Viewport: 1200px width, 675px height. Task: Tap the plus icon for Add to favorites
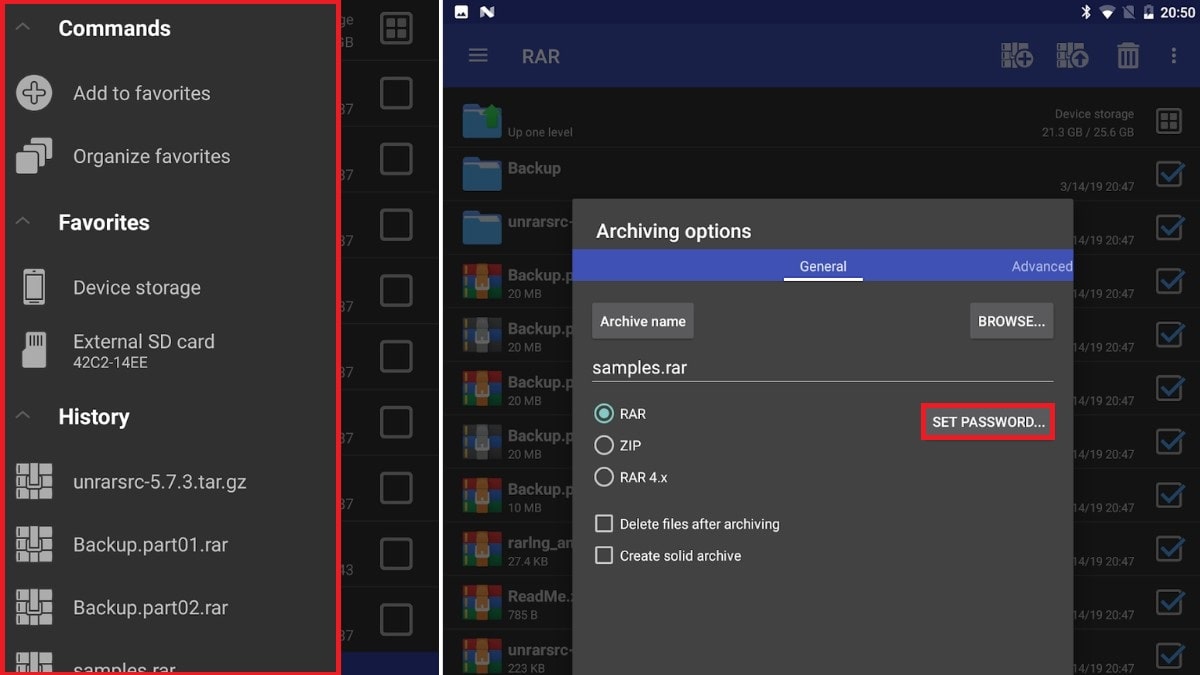[x=34, y=93]
